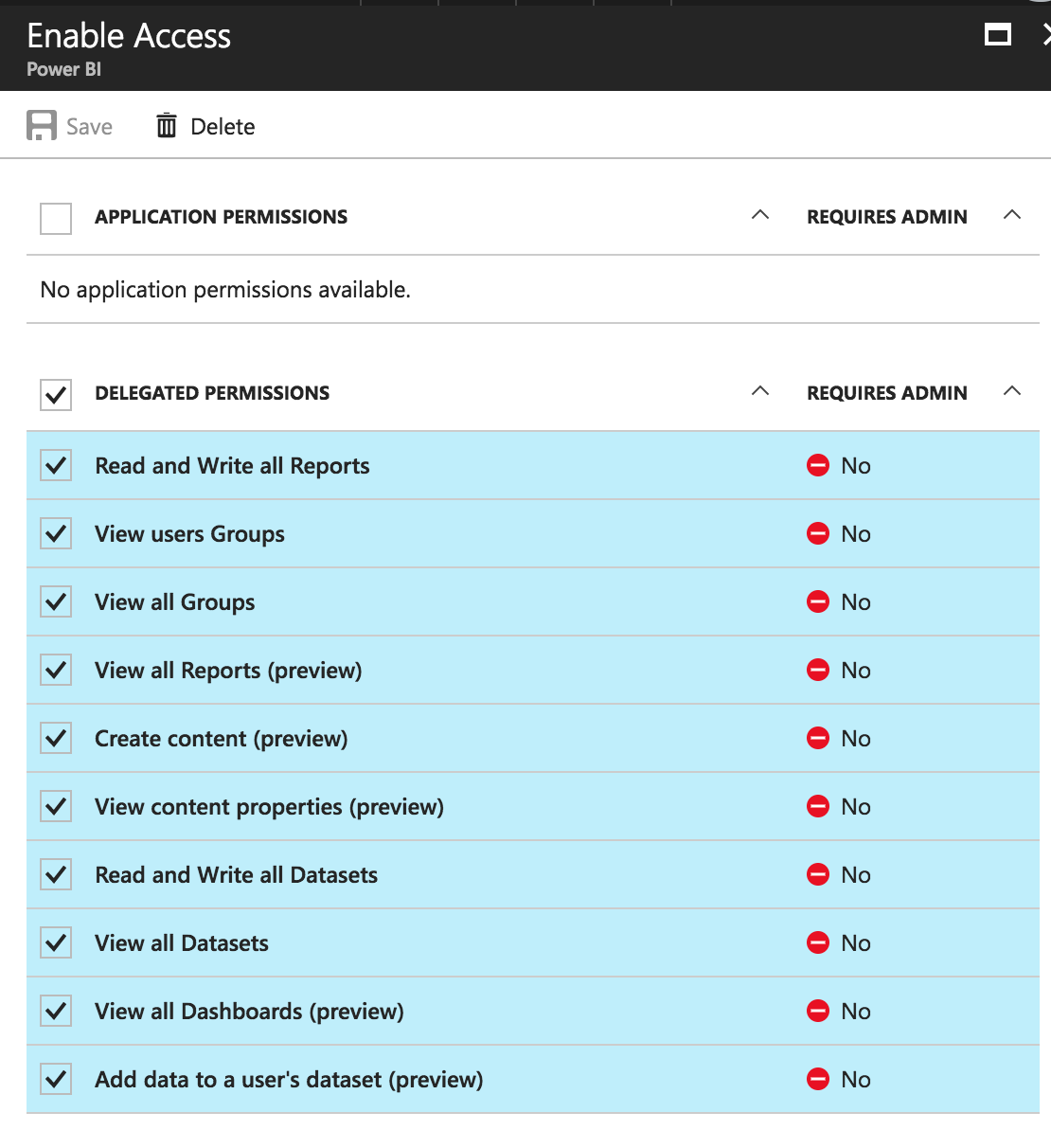1051x1148 pixels.
Task: Select 'Read and Write all Datasets' text
Action: pyautogui.click(x=236, y=875)
